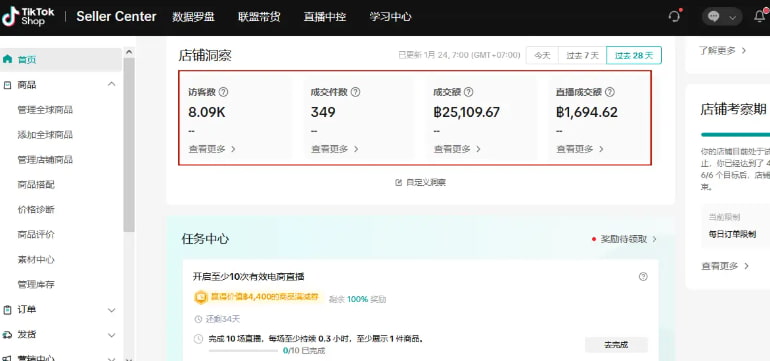Click the 店铺考察期 green progress bar
This screenshot has width=770, height=361.
pos(735,135)
